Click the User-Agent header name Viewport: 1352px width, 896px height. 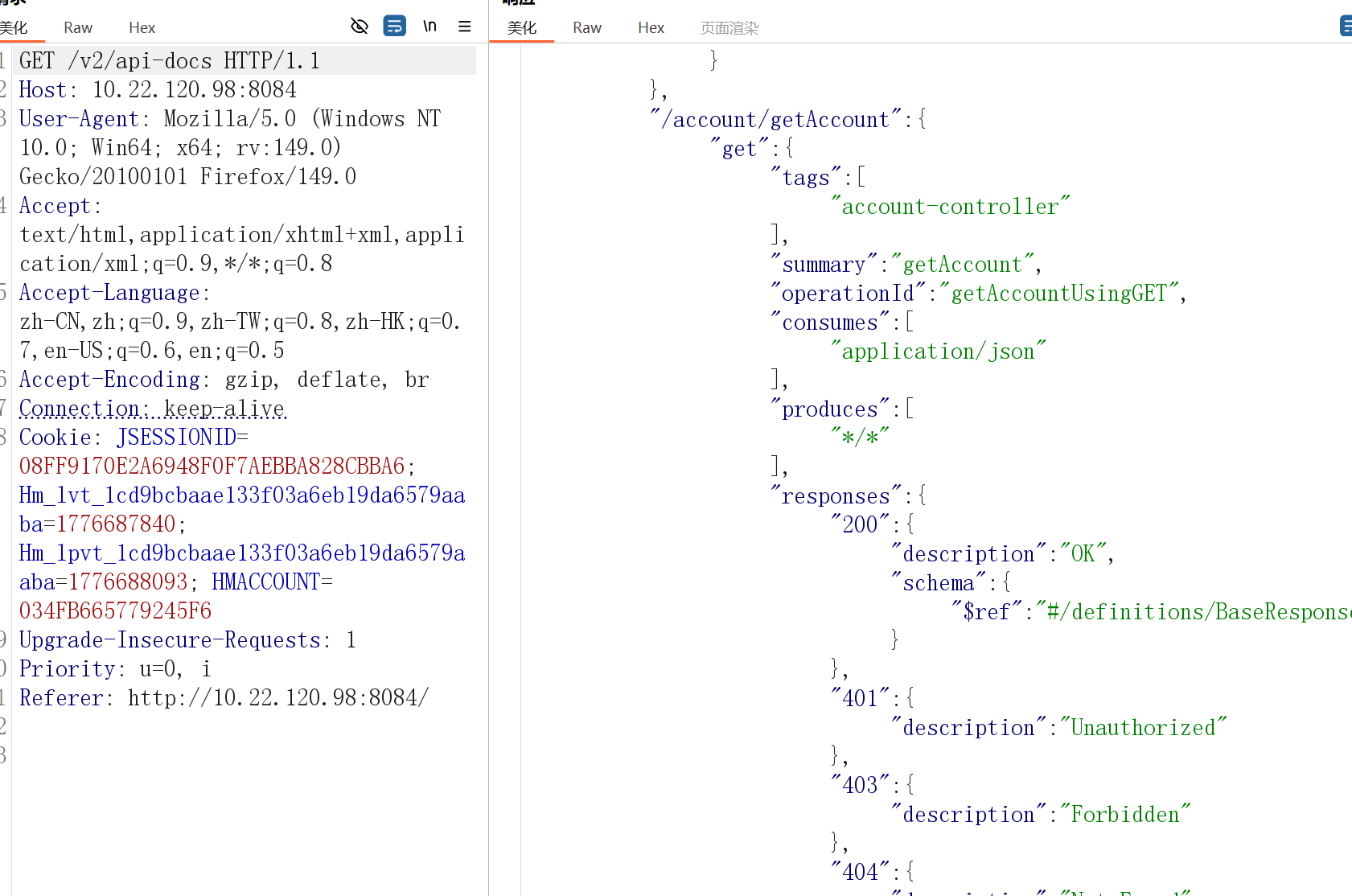(x=79, y=118)
